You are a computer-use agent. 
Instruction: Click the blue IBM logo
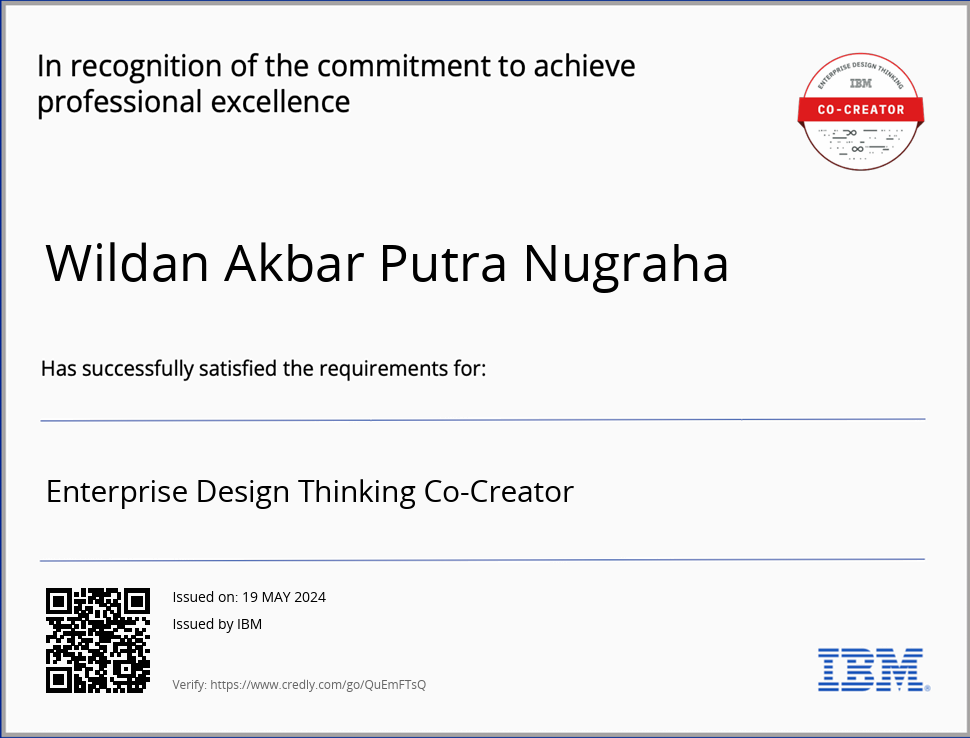pyautogui.click(x=873, y=670)
